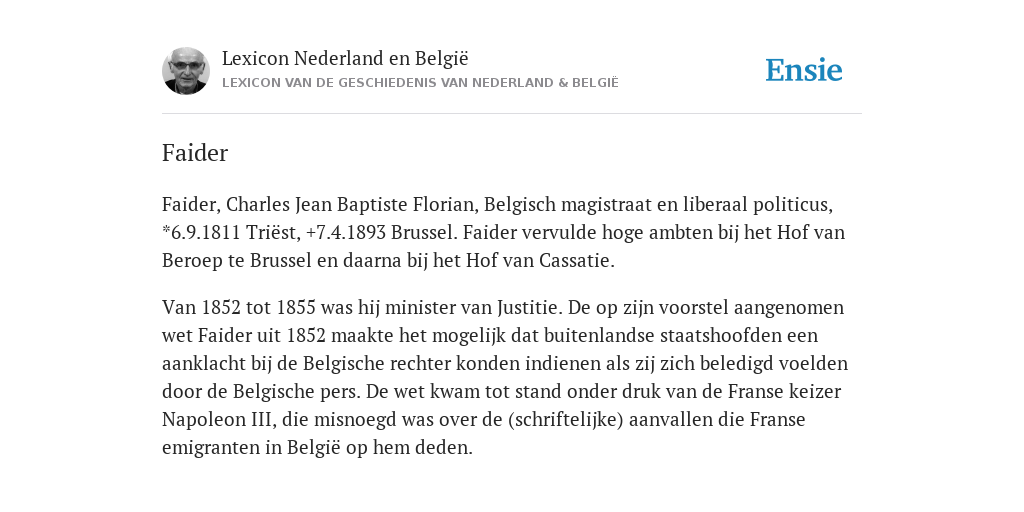Click the phrase Van 1852 tot 1855

tap(238, 307)
